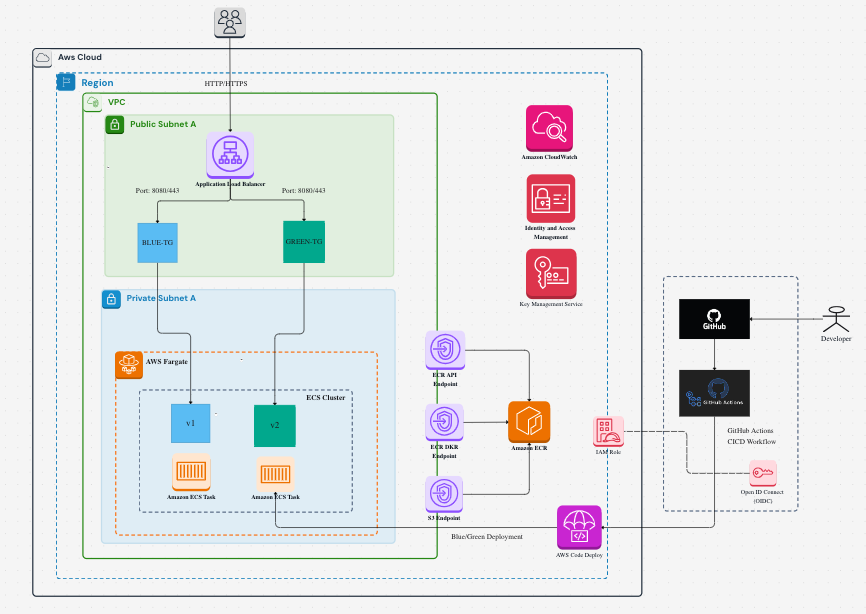Select the 'Private Subnet A' label
Image resolution: width=866 pixels, height=614 pixels.
click(161, 298)
